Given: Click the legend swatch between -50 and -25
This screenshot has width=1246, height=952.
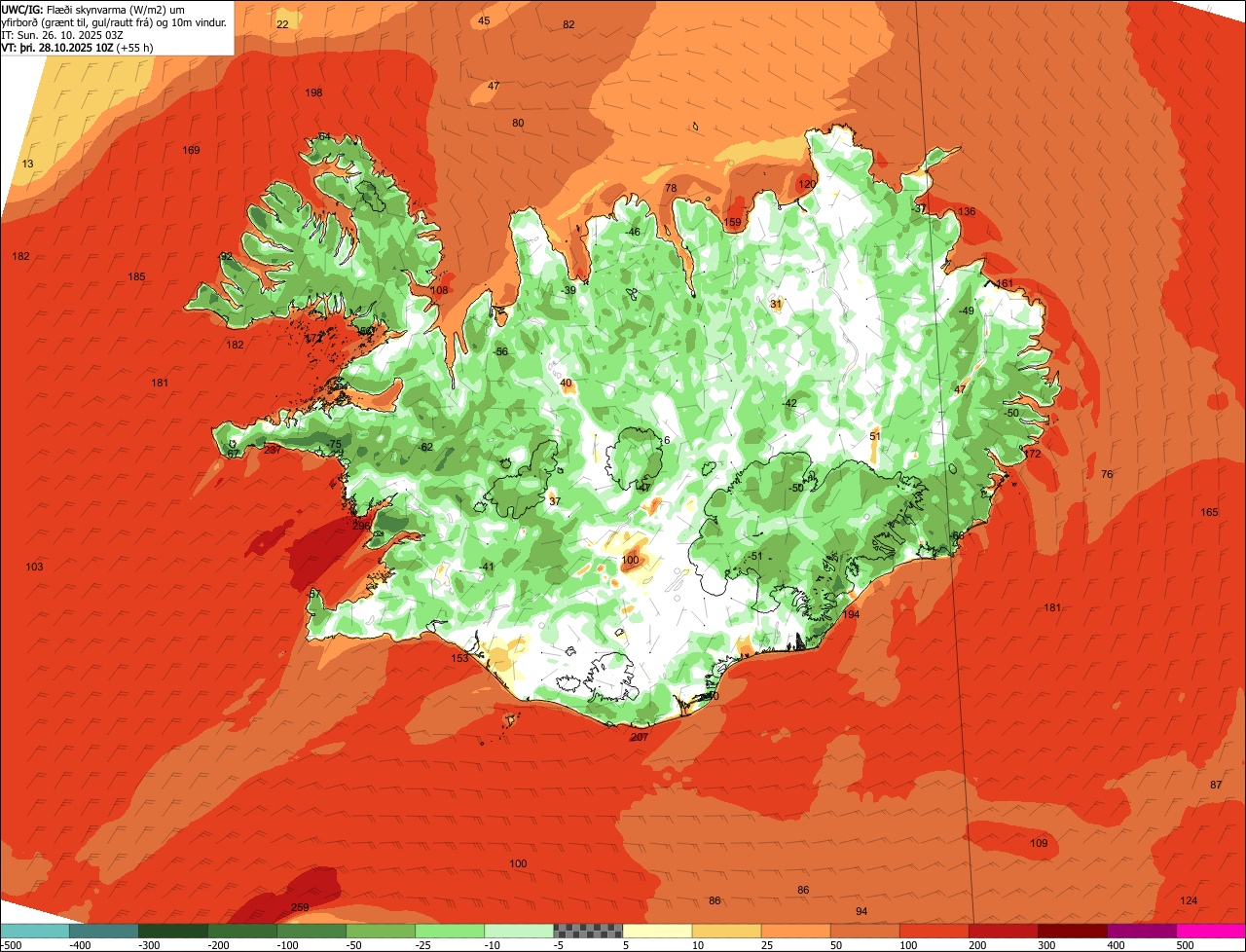Looking at the screenshot, I should [x=380, y=931].
